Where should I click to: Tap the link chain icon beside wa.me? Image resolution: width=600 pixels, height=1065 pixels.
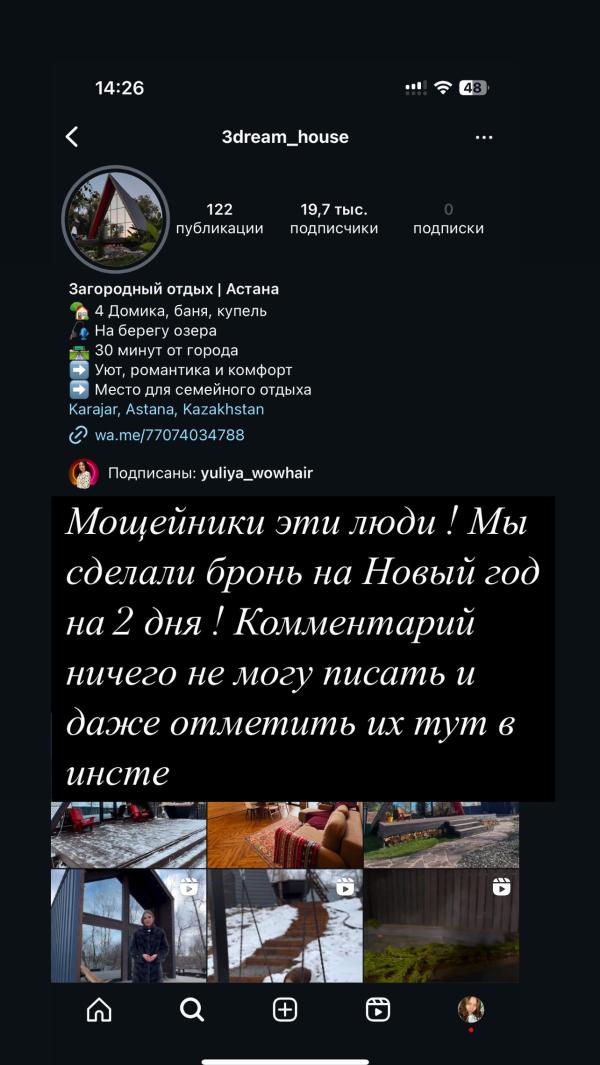click(x=78, y=435)
